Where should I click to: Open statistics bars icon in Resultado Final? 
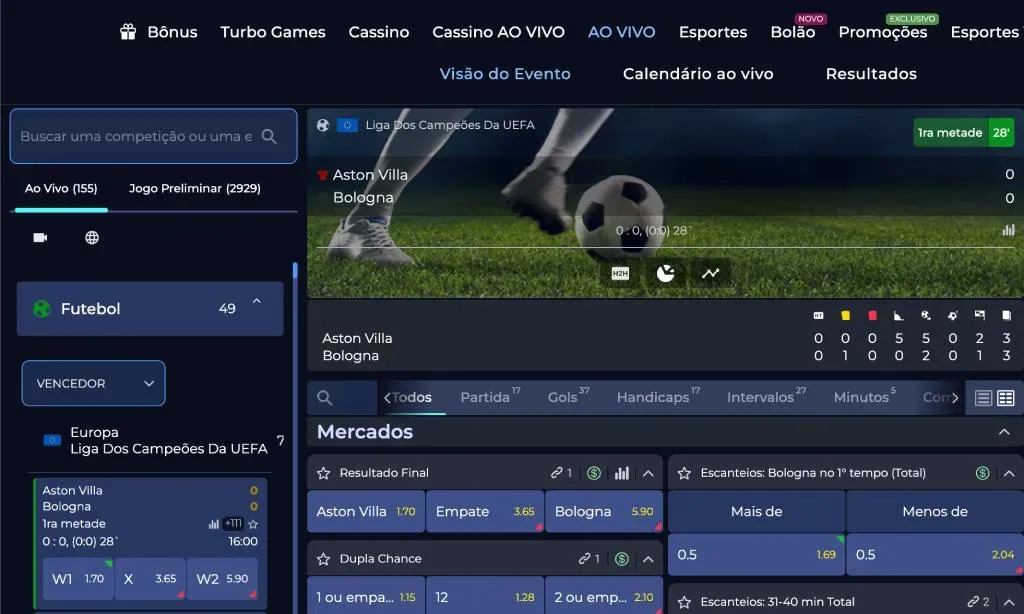(x=622, y=474)
